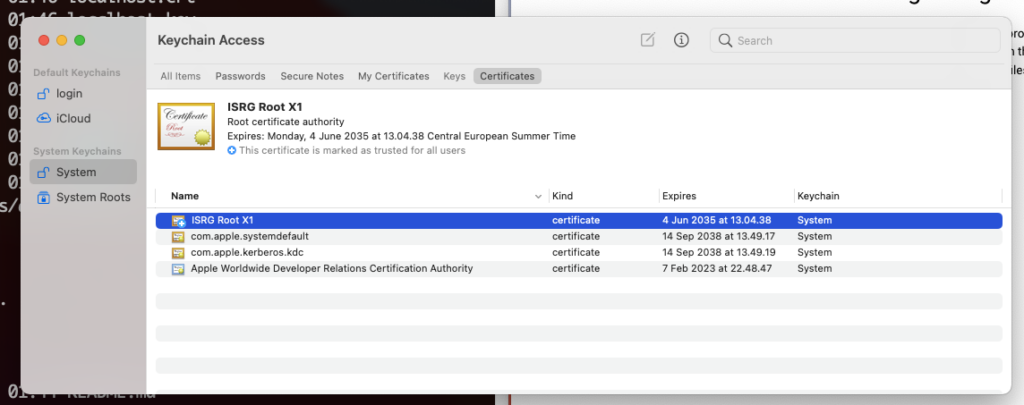Click the blue plus trusted badge
The image size is (1024, 405).
[232, 150]
